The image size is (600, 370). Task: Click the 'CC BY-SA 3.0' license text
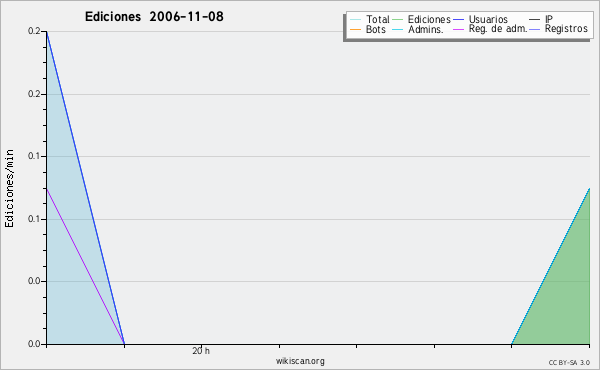[x=569, y=362]
